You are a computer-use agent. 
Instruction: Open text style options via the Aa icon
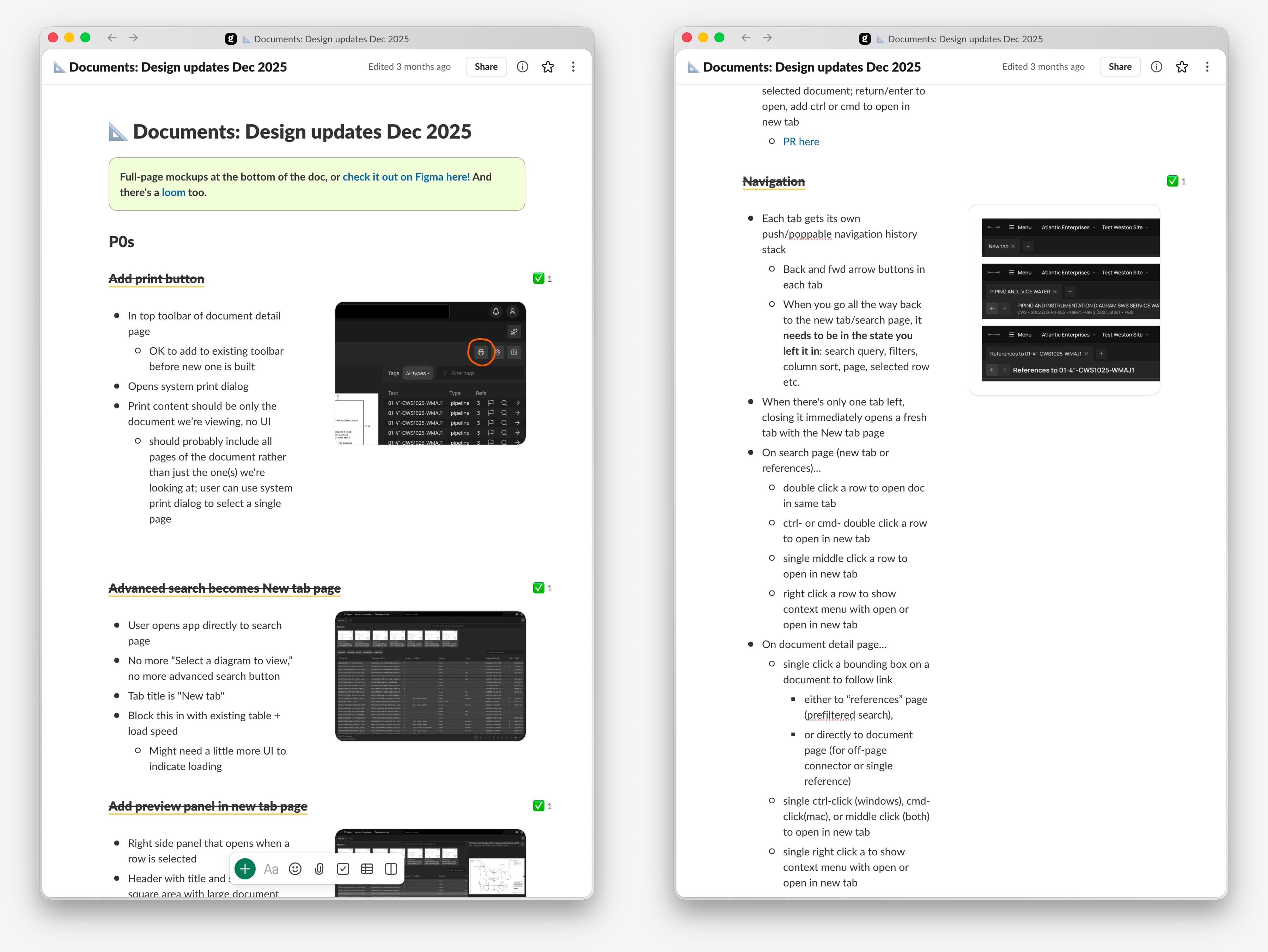tap(271, 868)
